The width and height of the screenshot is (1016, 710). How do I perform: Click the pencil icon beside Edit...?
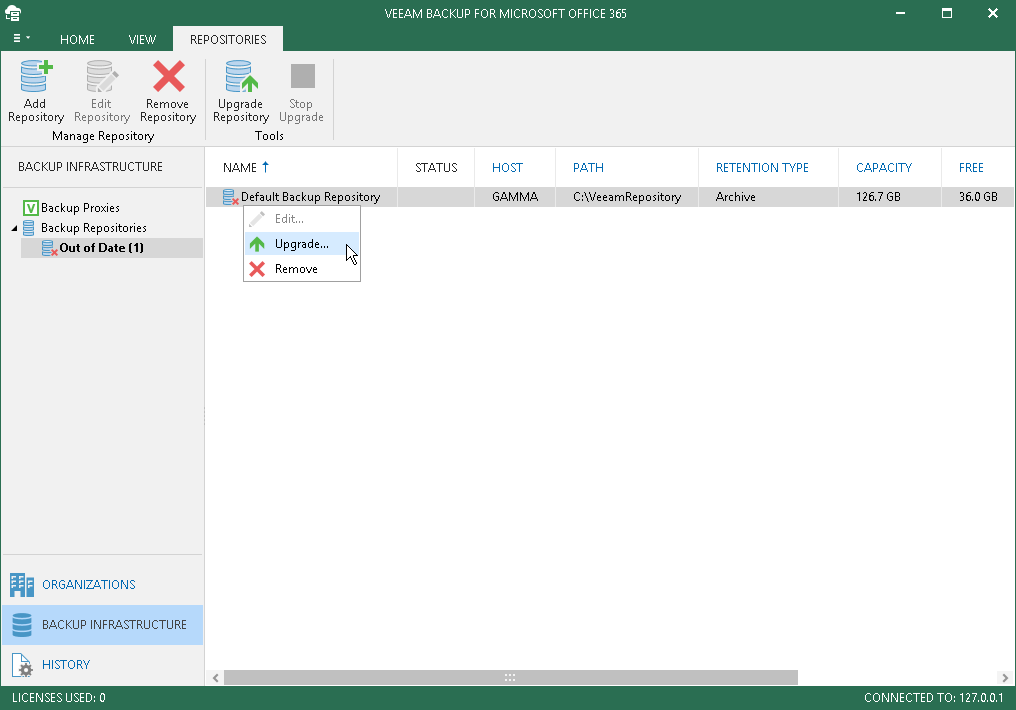(x=257, y=219)
